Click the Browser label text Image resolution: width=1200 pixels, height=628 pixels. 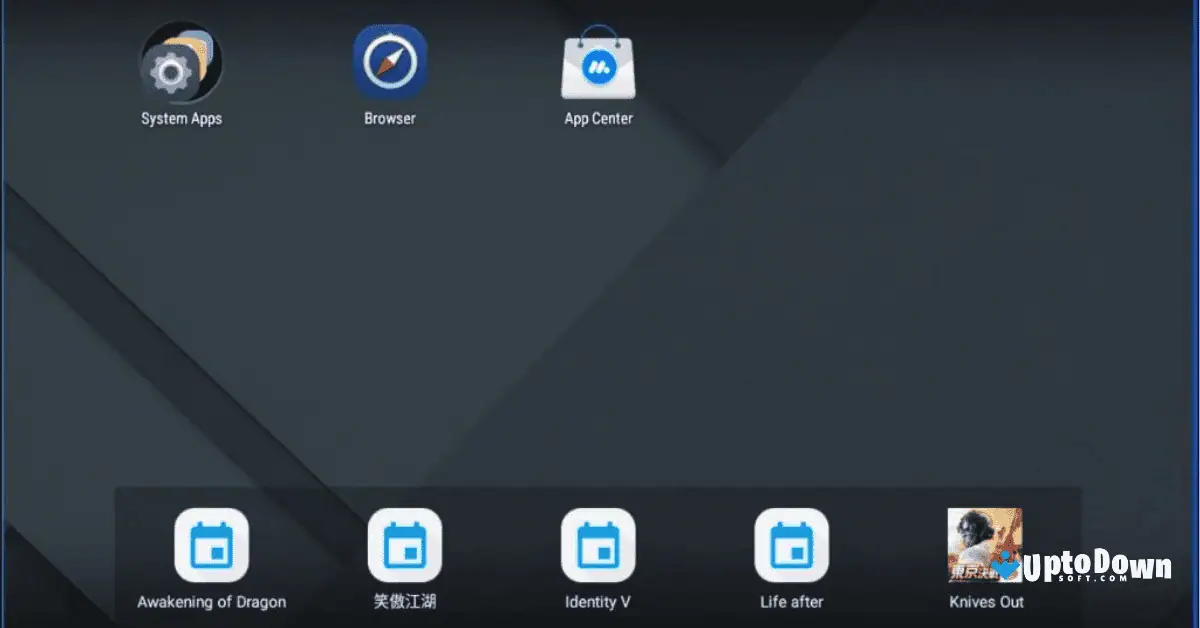point(389,117)
